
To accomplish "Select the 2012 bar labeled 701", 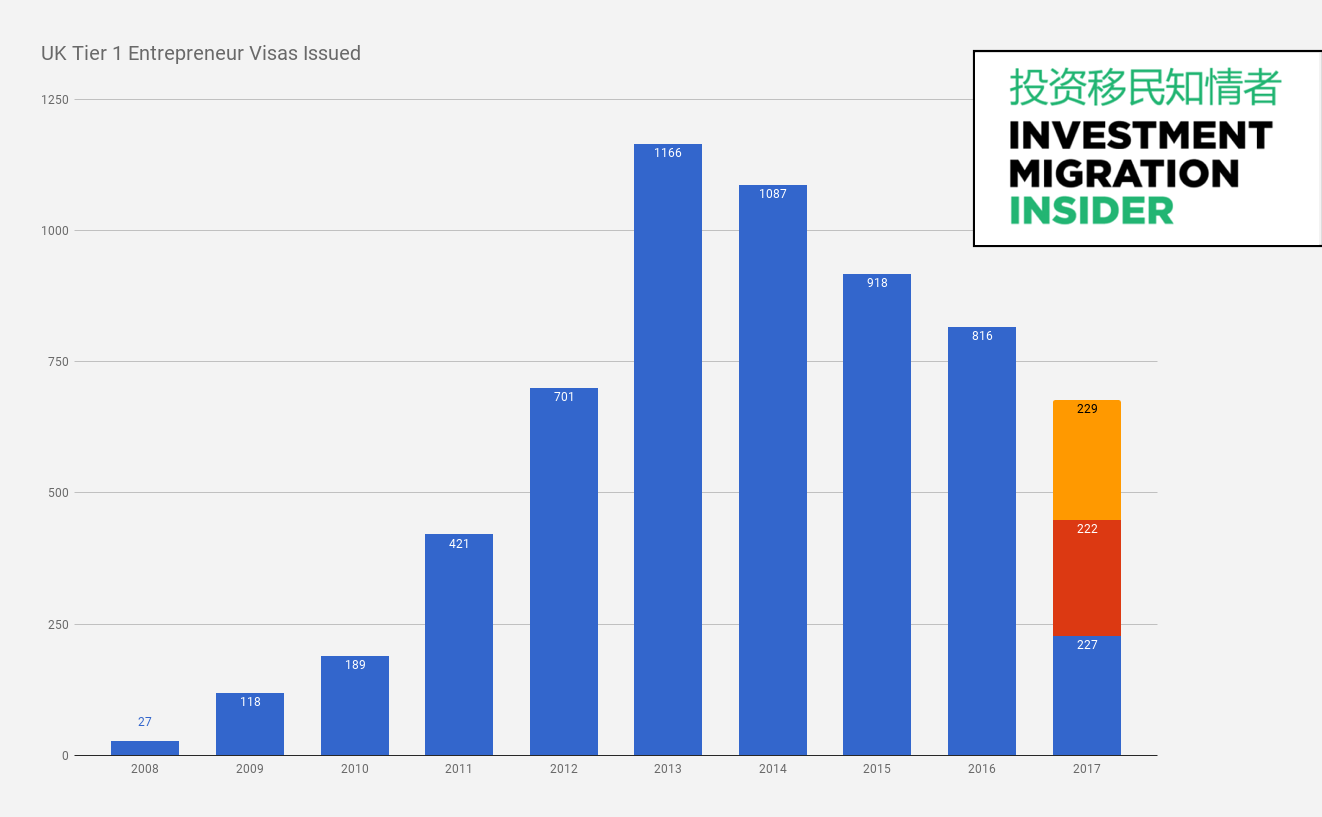I will click(564, 571).
